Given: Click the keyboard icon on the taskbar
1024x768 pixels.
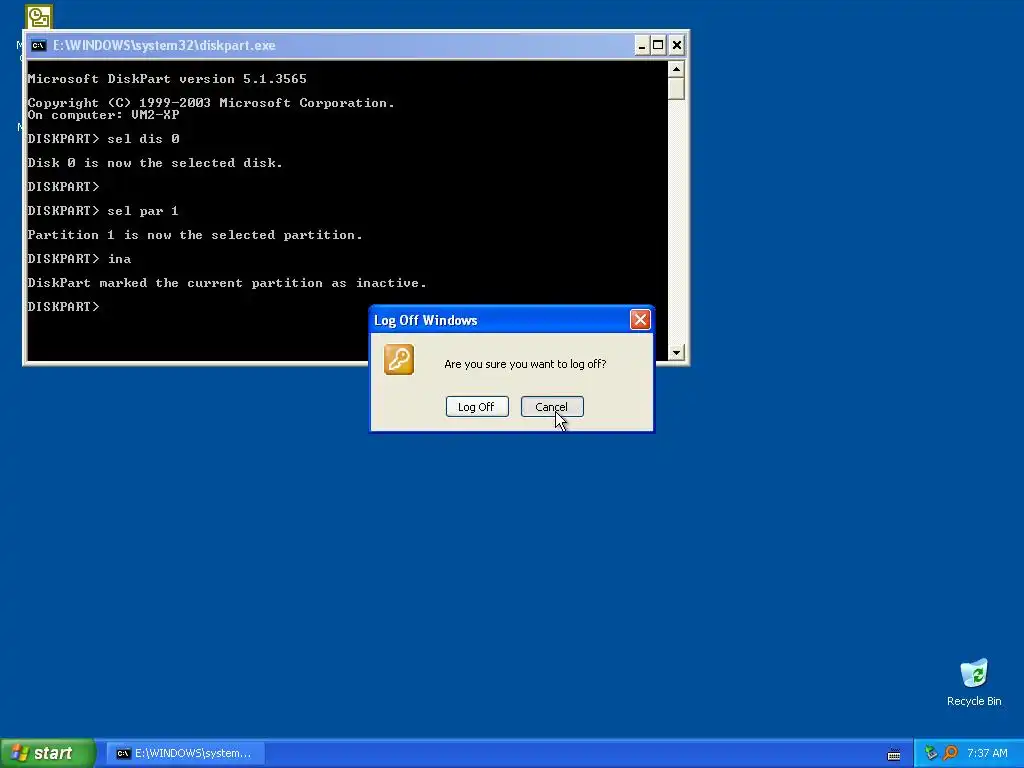Looking at the screenshot, I should (894, 754).
